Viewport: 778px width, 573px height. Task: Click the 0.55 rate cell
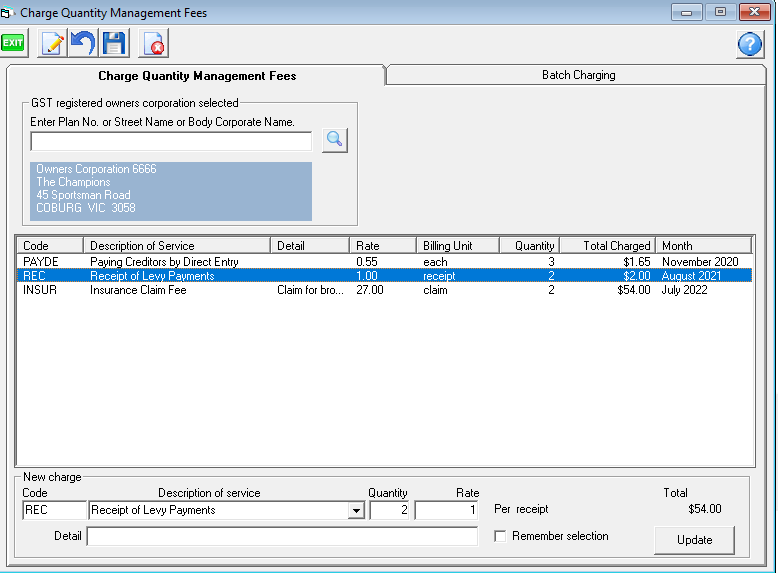coord(367,262)
